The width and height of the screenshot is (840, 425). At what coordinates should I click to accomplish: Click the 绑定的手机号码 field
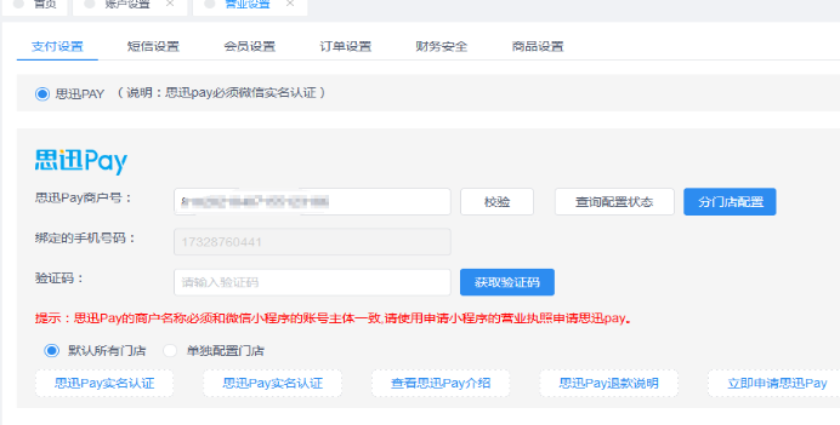[312, 242]
